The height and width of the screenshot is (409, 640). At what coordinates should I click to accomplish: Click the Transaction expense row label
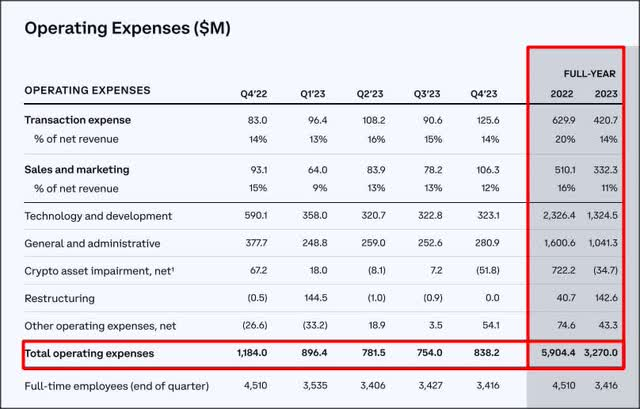tap(75, 120)
